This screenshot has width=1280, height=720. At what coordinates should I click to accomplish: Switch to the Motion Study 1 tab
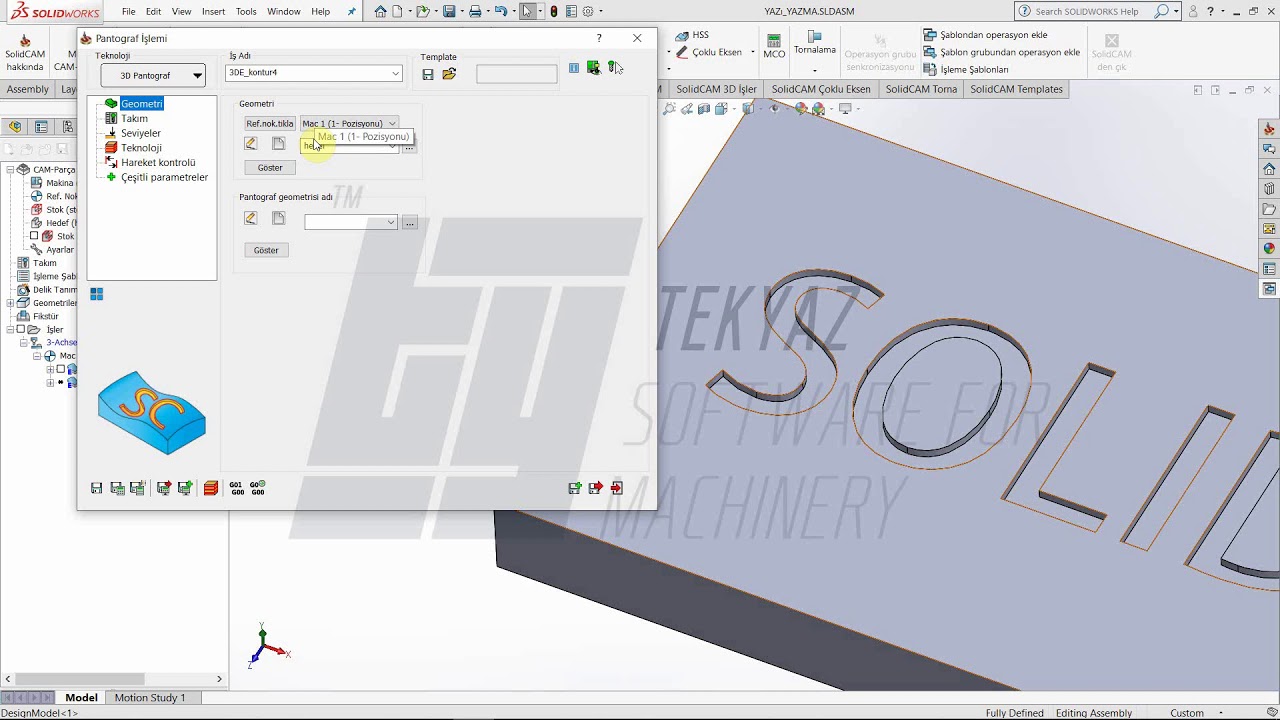point(150,698)
